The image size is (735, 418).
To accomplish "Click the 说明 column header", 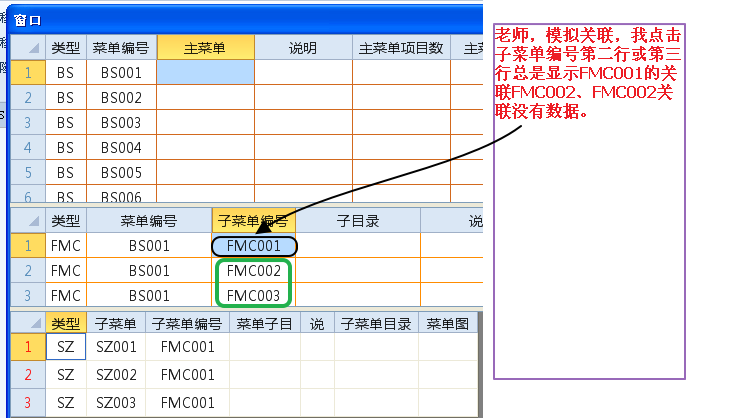I will click(x=303, y=47).
